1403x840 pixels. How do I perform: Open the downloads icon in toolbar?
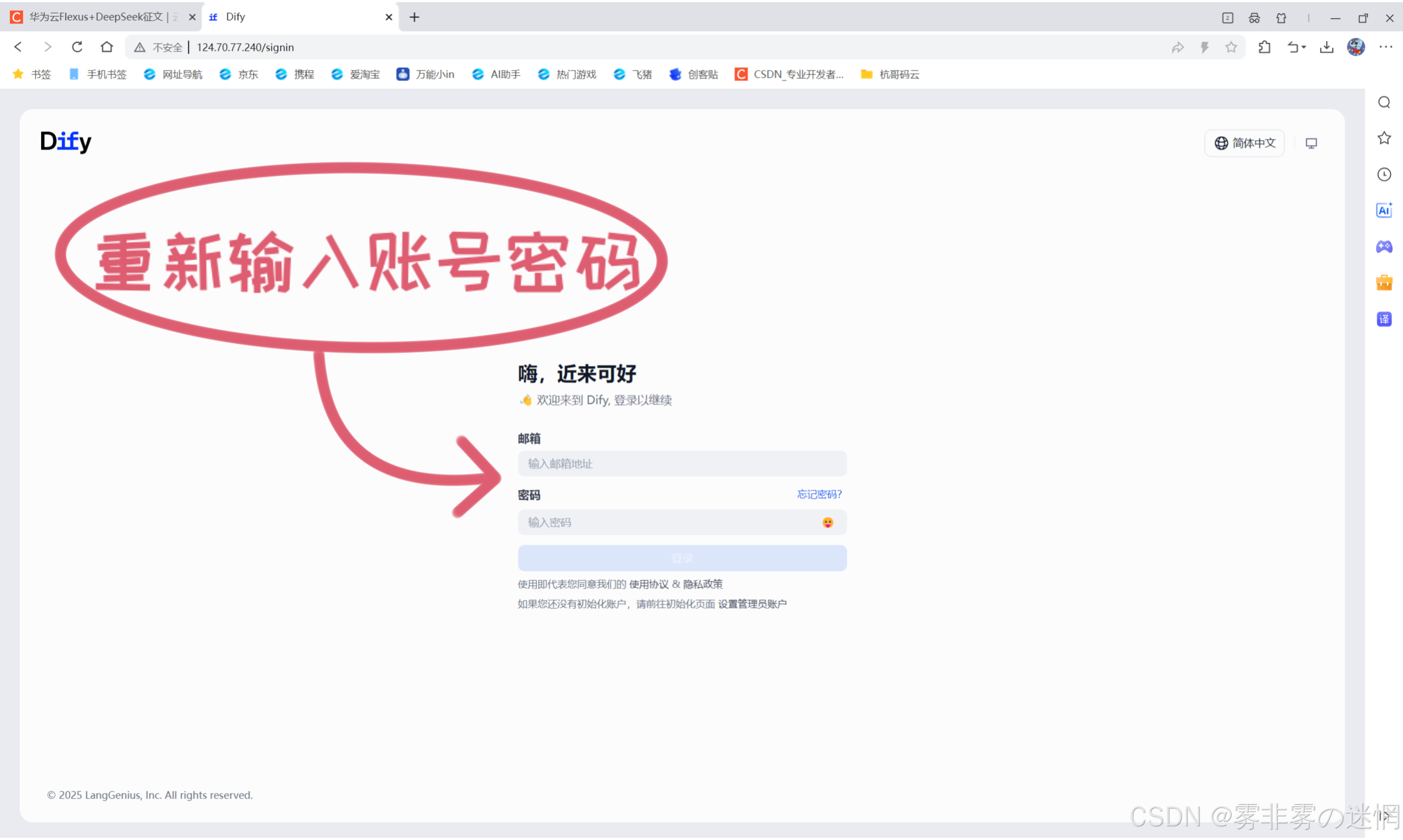[1326, 47]
